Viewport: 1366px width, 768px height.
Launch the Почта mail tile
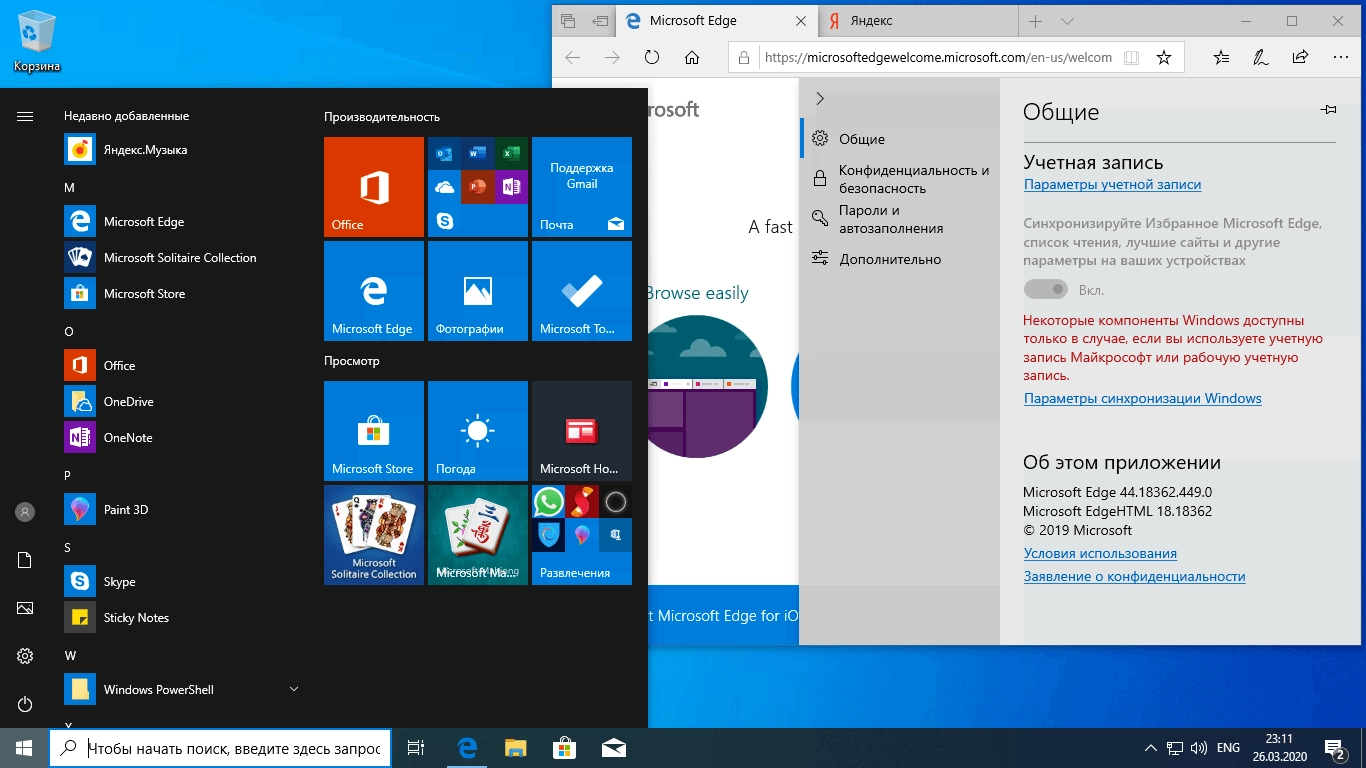coord(582,187)
